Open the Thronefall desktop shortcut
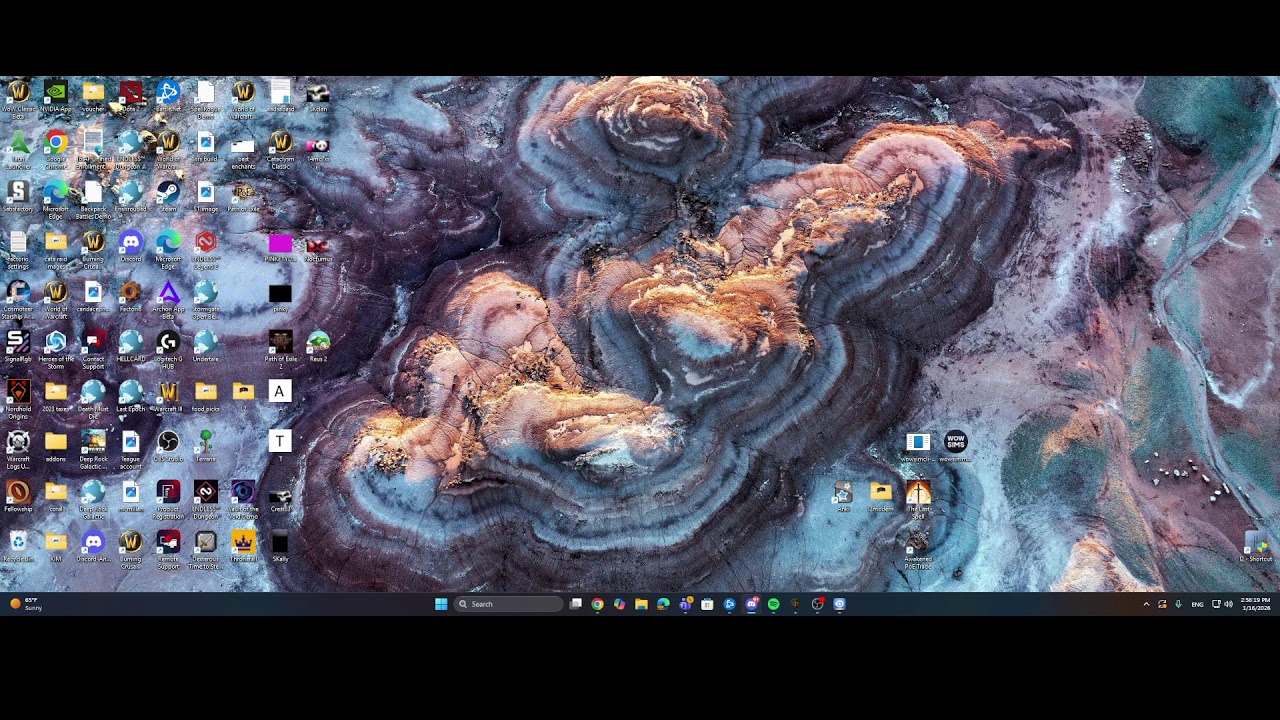The height and width of the screenshot is (720, 1280). click(243, 547)
